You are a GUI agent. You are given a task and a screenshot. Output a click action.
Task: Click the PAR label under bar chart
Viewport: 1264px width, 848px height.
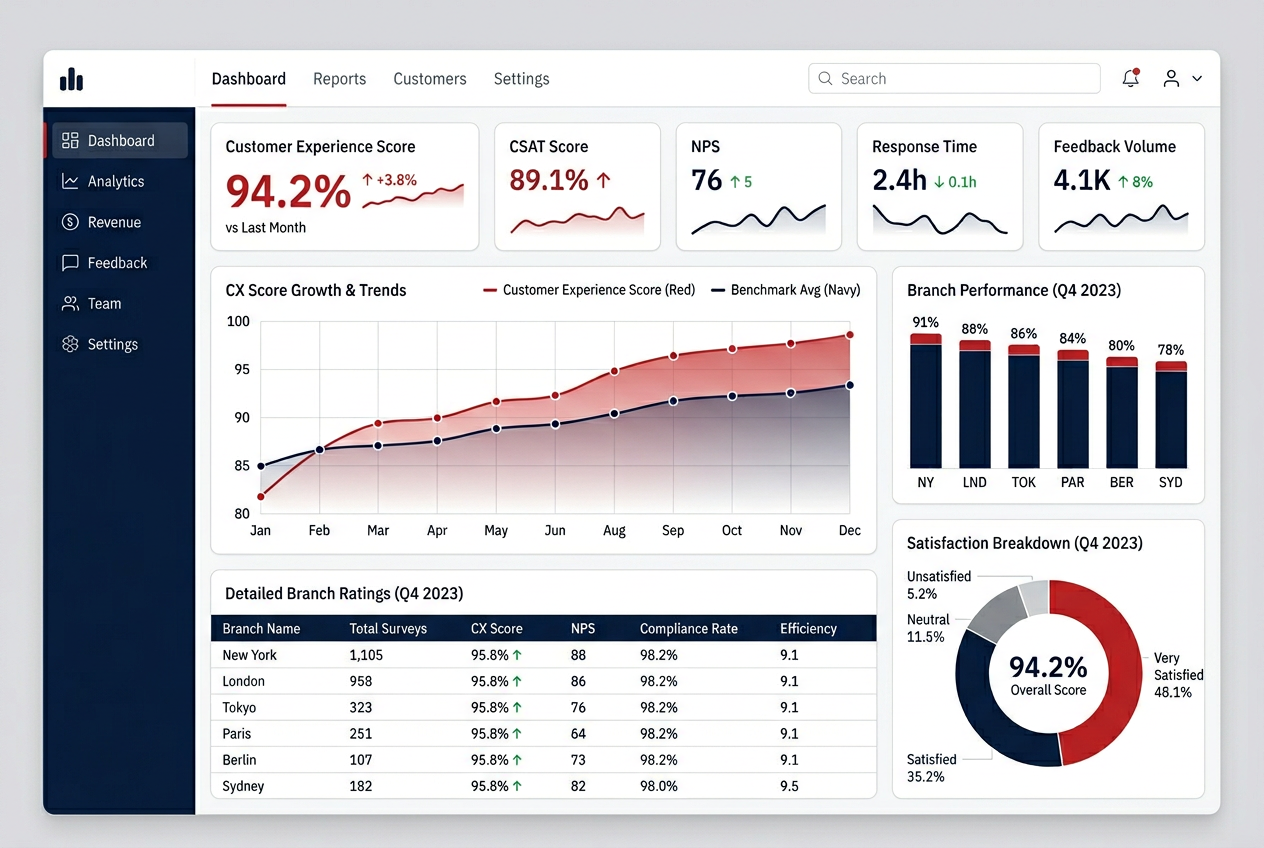(1072, 482)
